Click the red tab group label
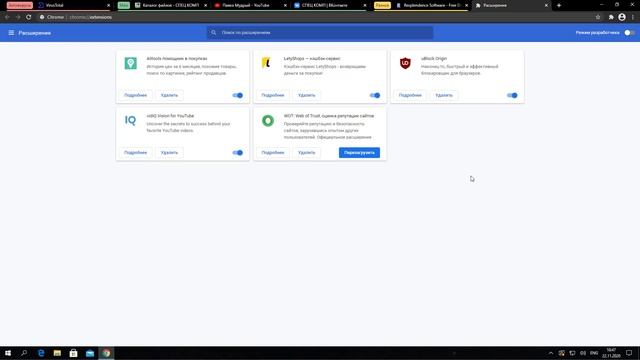The width and height of the screenshot is (640, 360). click(x=20, y=5)
